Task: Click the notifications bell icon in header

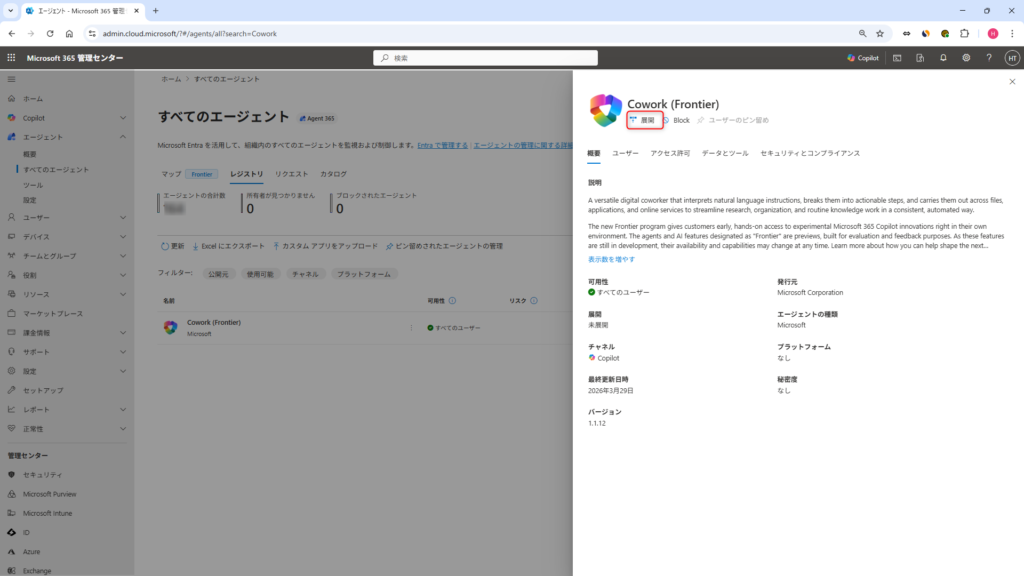Action: tap(943, 58)
